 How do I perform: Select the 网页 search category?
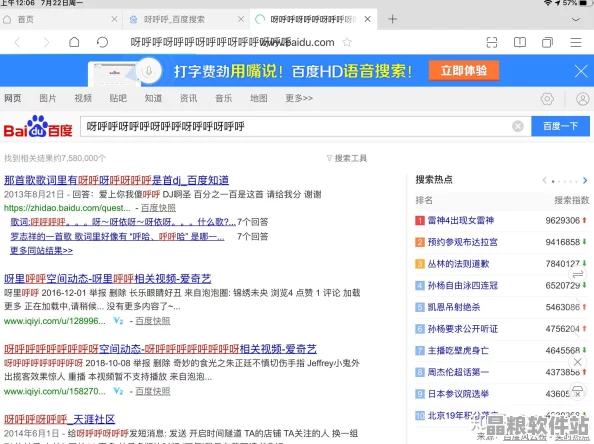point(13,98)
